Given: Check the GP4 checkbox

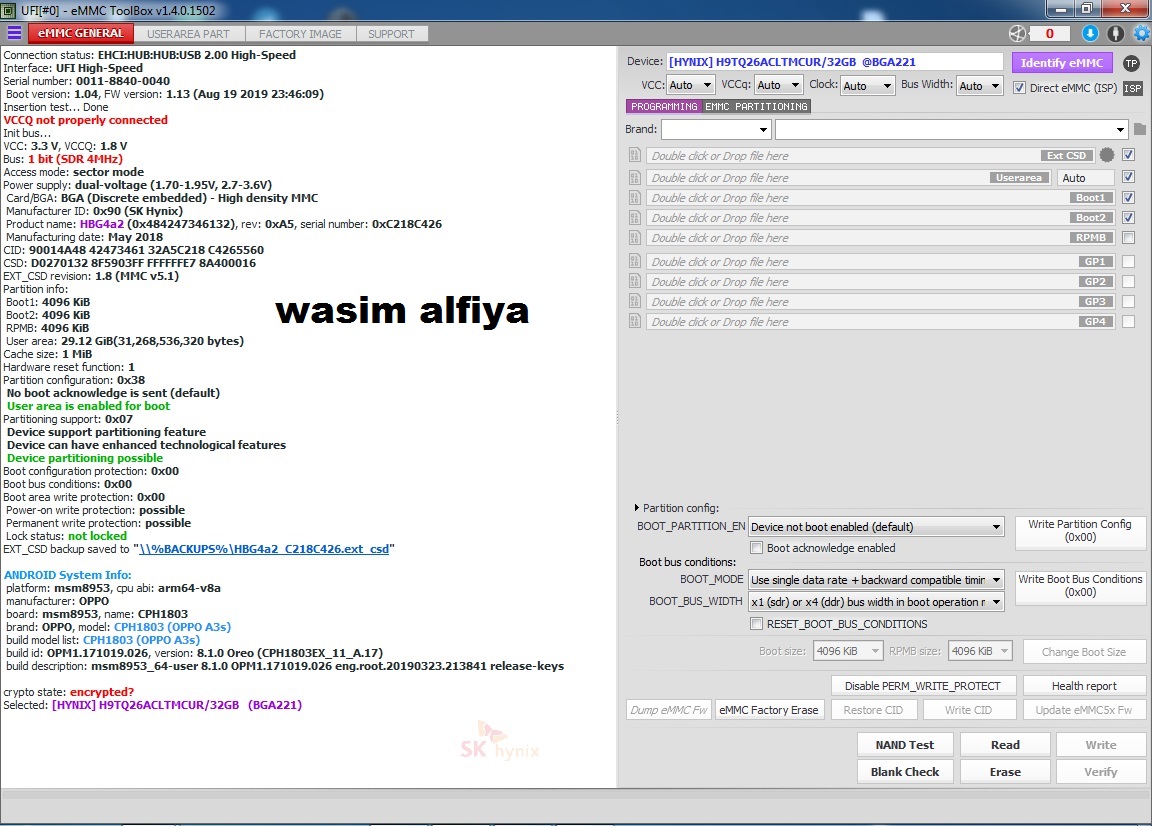Looking at the screenshot, I should 1128,321.
